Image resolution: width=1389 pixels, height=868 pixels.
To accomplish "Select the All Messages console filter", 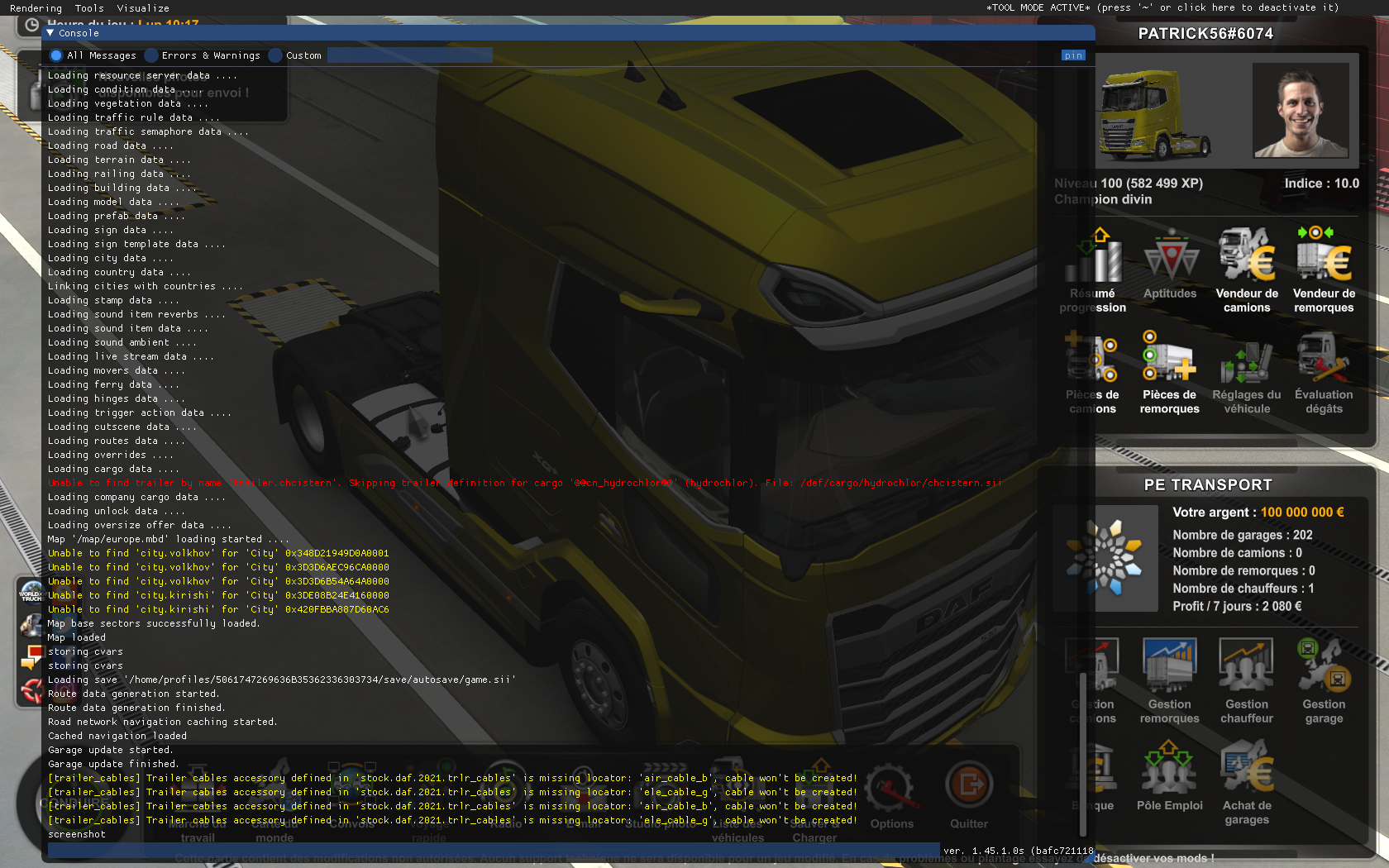I will pos(93,55).
